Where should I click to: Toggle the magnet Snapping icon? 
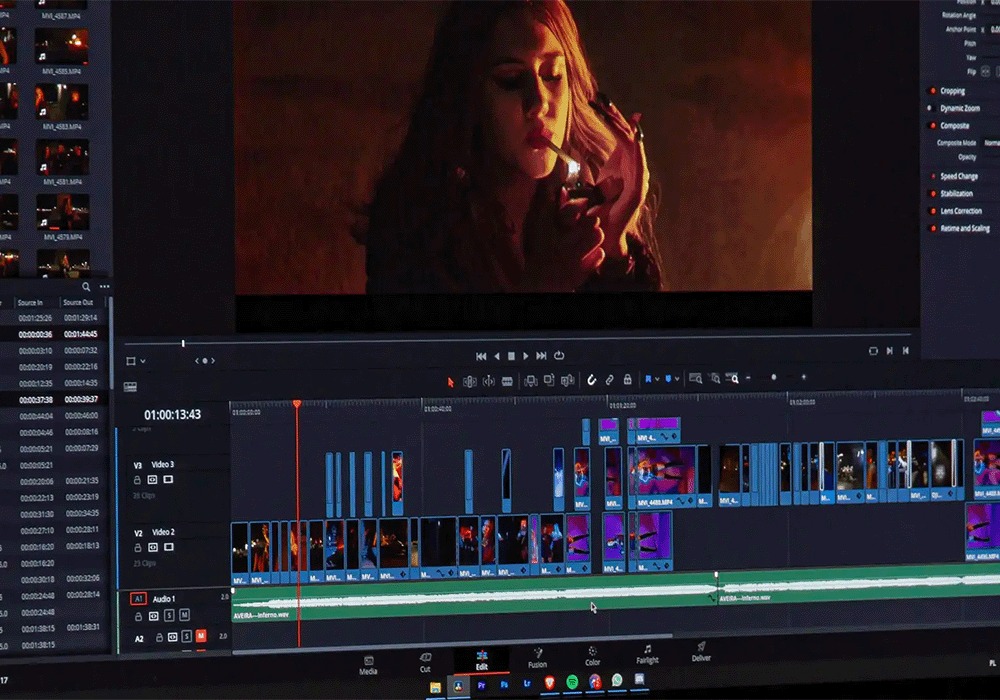click(591, 380)
